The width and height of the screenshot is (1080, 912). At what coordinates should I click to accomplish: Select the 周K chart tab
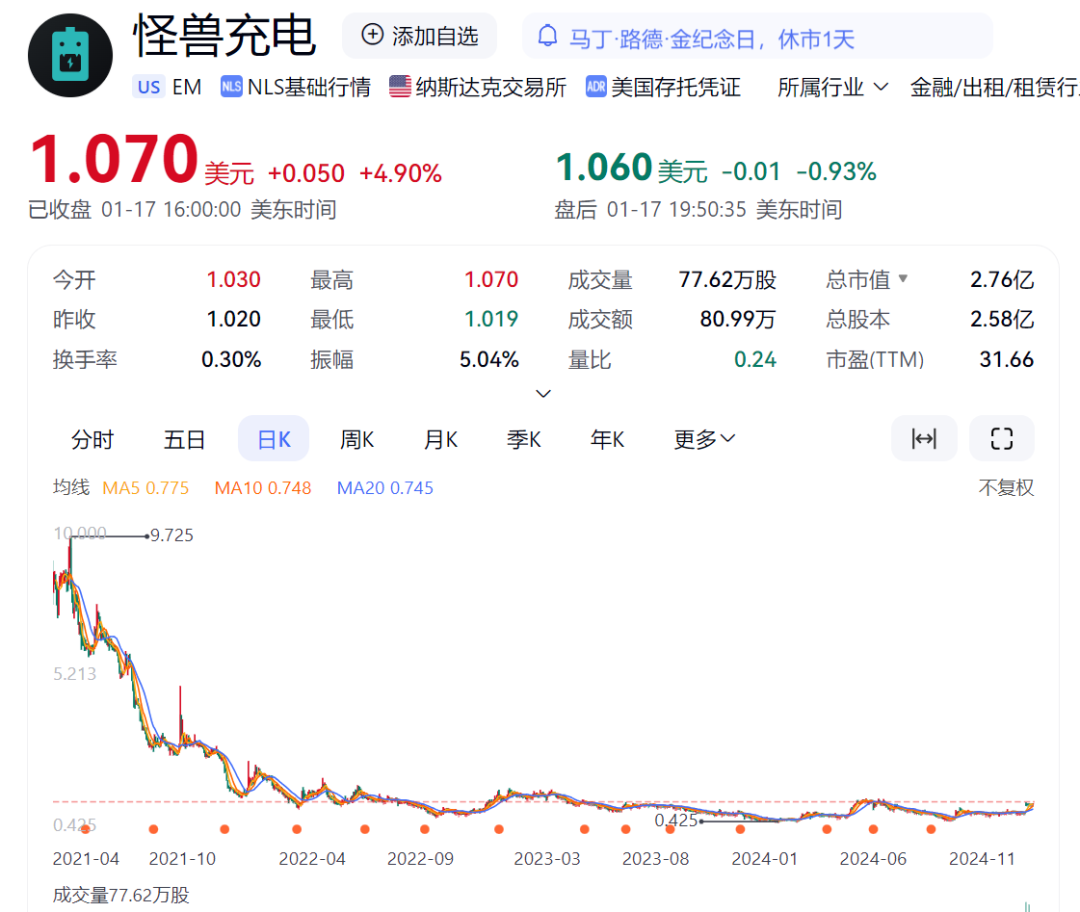tap(356, 439)
